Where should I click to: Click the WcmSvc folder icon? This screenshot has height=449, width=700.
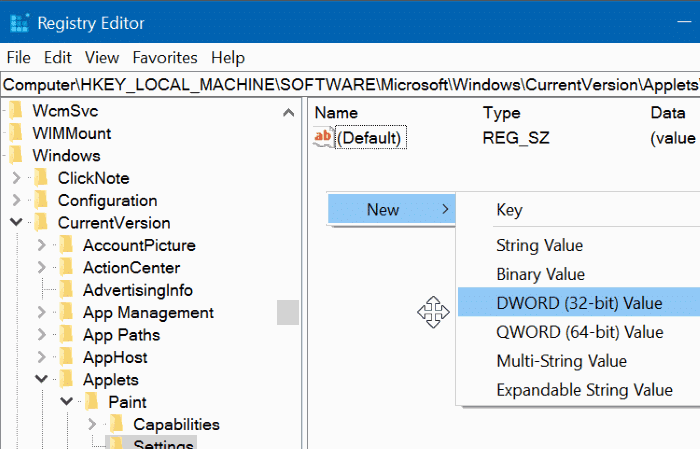[16, 111]
